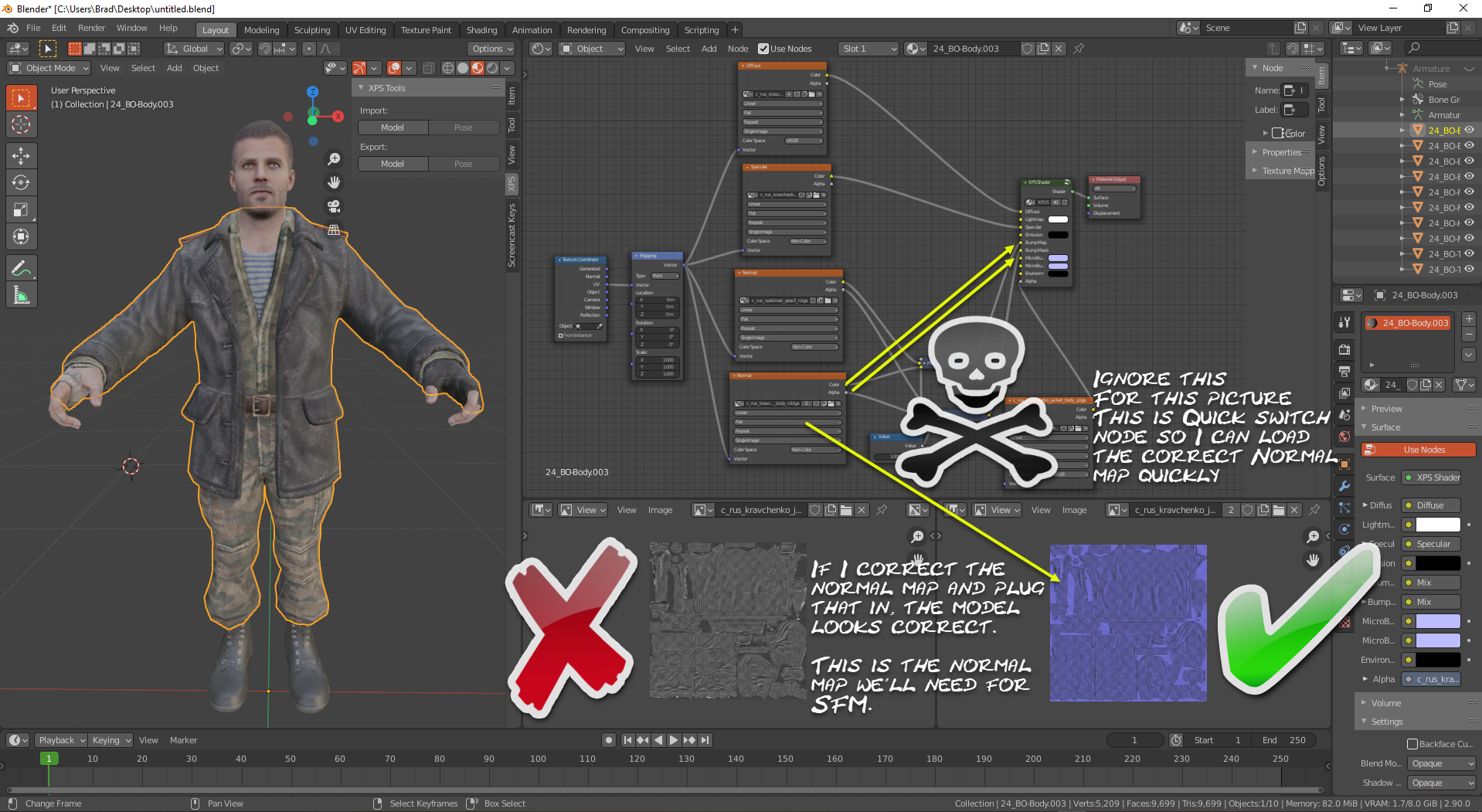Viewport: 1482px width, 812px height.
Task: Enable the Backface Culling checkbox
Action: [x=1412, y=744]
